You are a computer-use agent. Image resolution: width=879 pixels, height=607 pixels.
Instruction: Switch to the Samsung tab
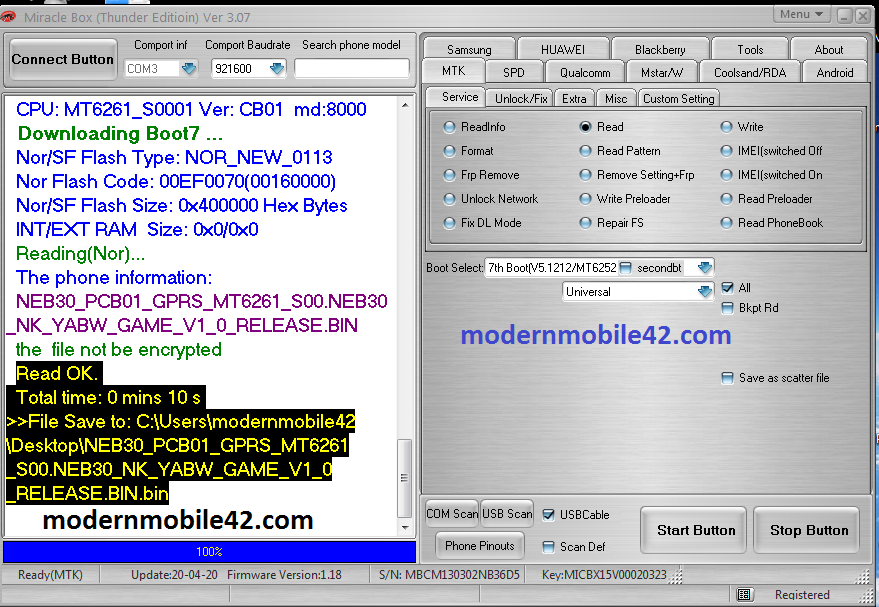coord(469,49)
